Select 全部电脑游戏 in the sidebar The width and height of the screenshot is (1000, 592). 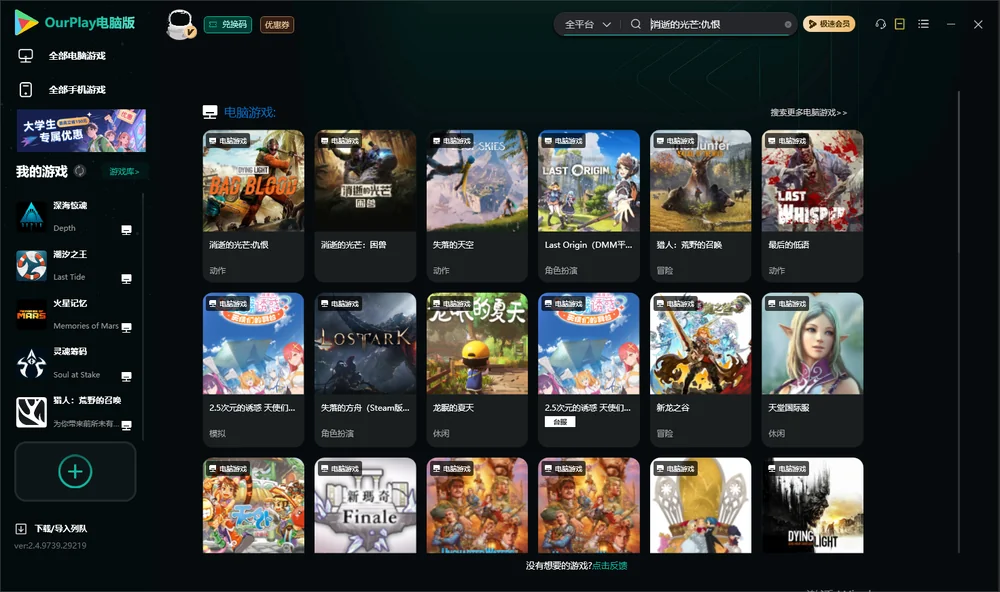(77, 56)
